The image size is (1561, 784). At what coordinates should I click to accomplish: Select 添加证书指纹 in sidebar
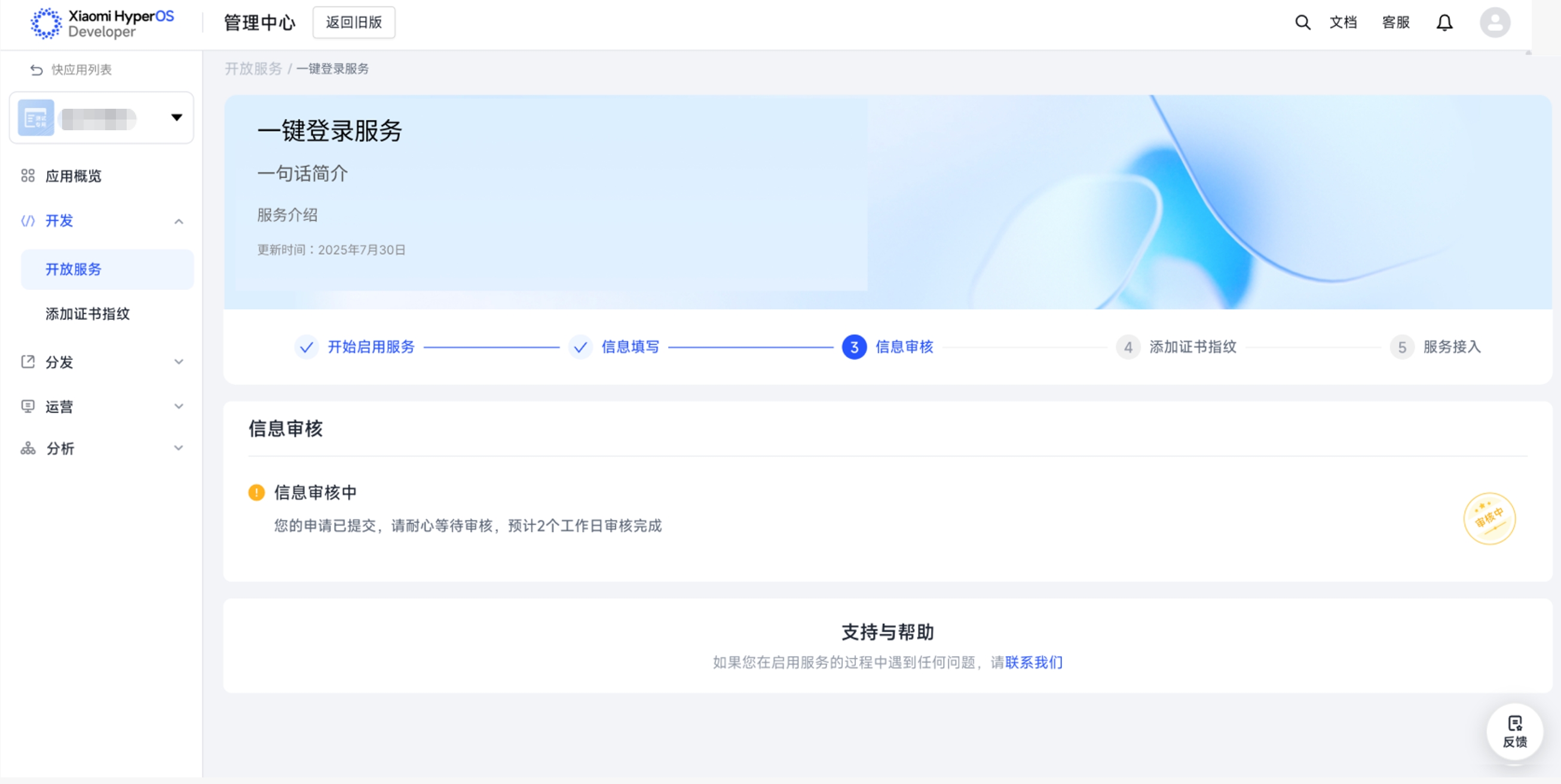pyautogui.click(x=88, y=314)
